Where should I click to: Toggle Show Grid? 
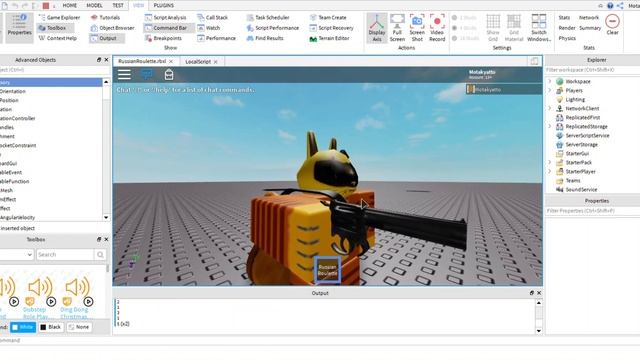[493, 28]
